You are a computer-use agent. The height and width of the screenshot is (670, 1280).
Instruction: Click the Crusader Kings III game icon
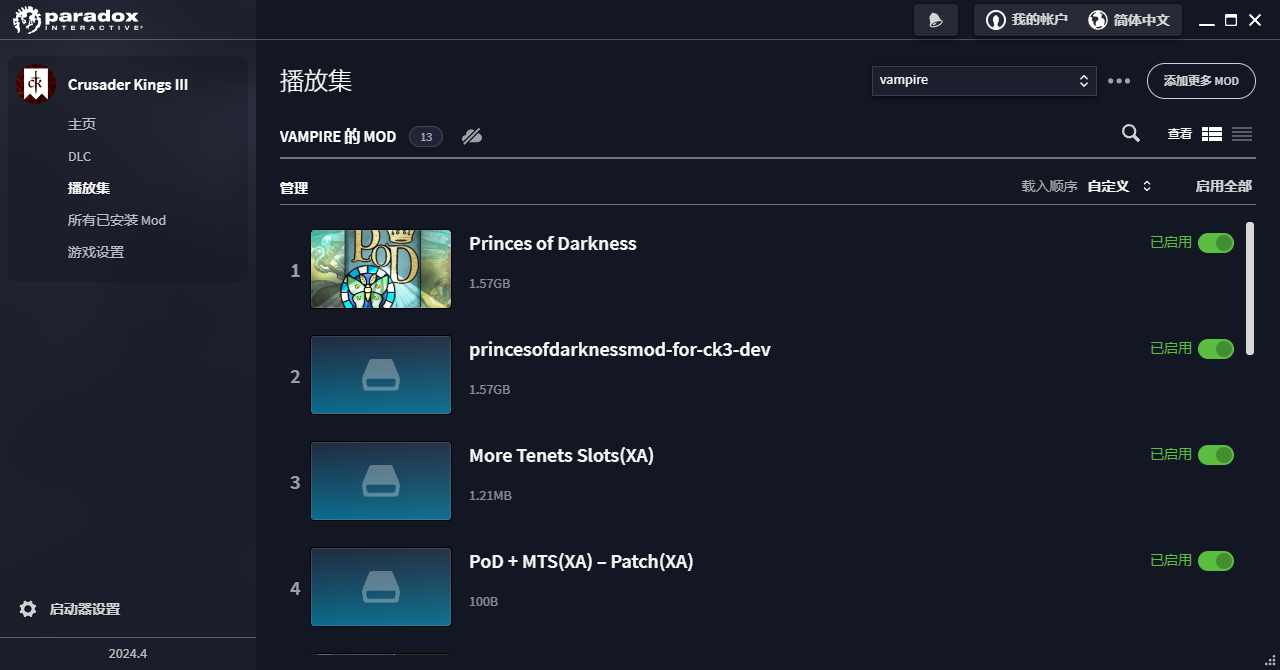(36, 84)
